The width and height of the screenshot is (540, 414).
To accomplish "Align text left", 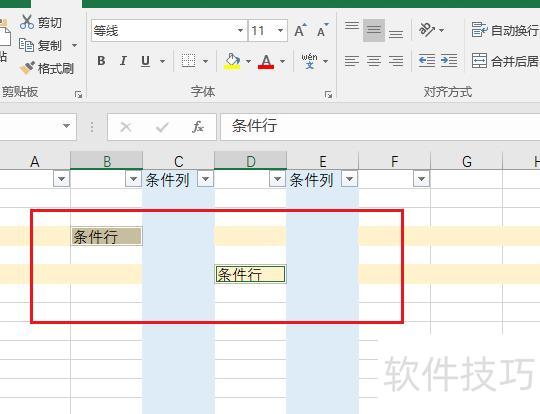I will (x=352, y=61).
